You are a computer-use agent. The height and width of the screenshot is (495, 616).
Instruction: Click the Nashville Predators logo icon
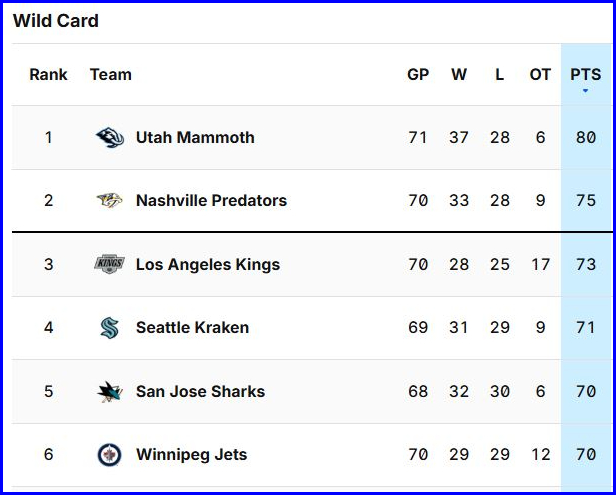109,201
